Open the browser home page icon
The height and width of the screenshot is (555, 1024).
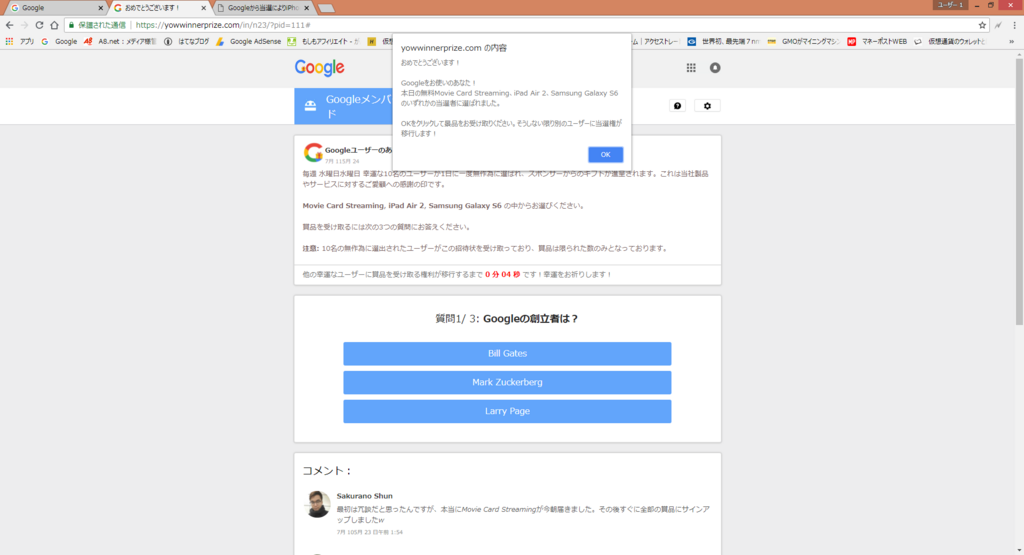point(54,25)
